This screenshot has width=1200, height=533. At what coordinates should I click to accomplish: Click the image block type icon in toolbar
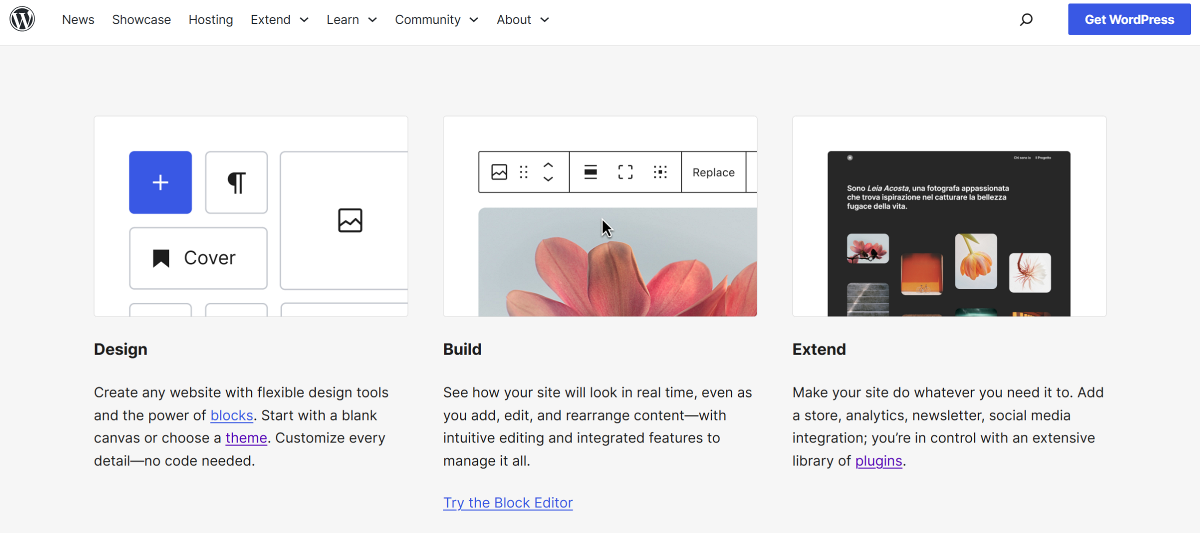(499, 172)
